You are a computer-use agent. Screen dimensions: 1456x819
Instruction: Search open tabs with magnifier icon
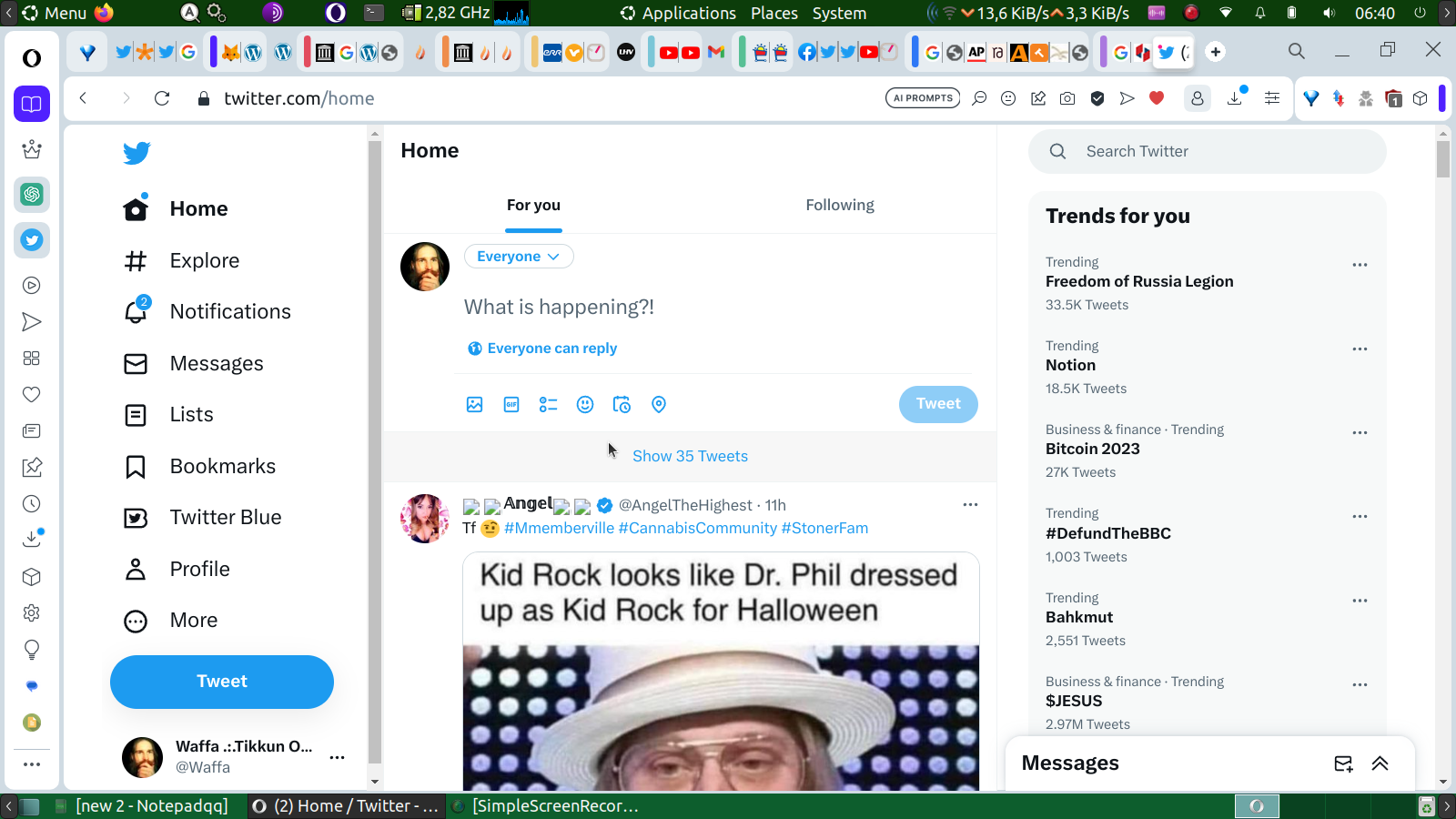click(x=1297, y=52)
